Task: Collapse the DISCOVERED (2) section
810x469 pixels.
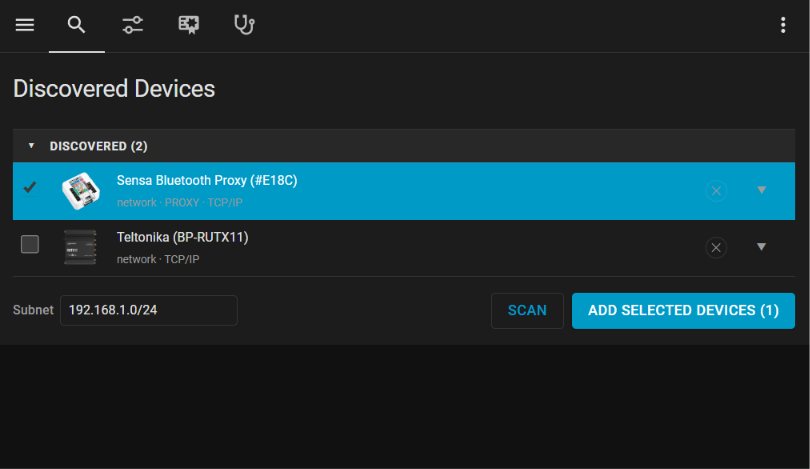Action: 32,146
